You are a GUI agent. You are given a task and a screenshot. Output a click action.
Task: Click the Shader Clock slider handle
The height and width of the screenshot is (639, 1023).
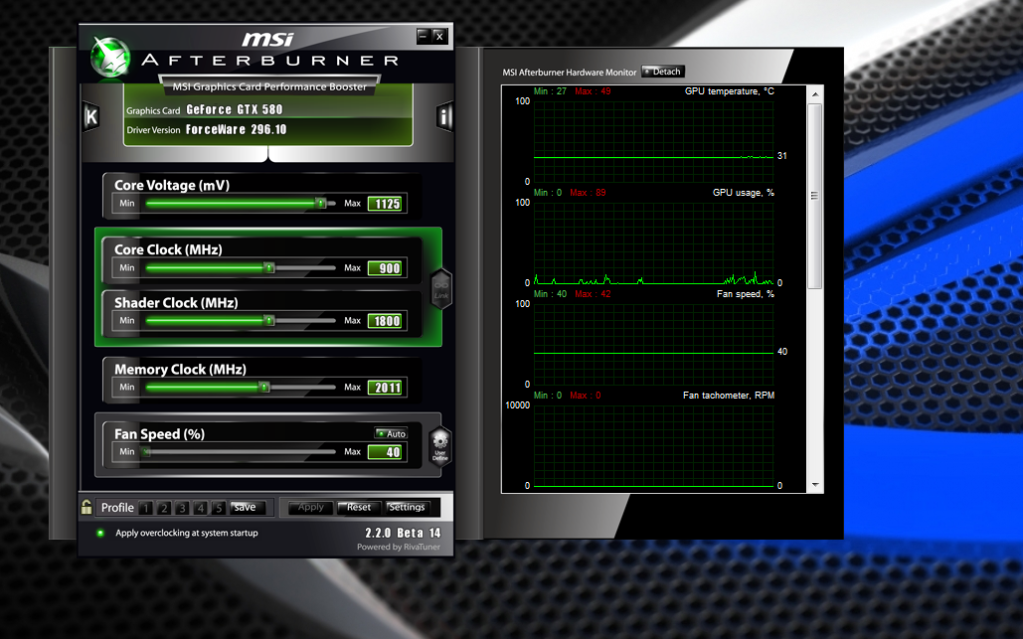(x=269, y=320)
